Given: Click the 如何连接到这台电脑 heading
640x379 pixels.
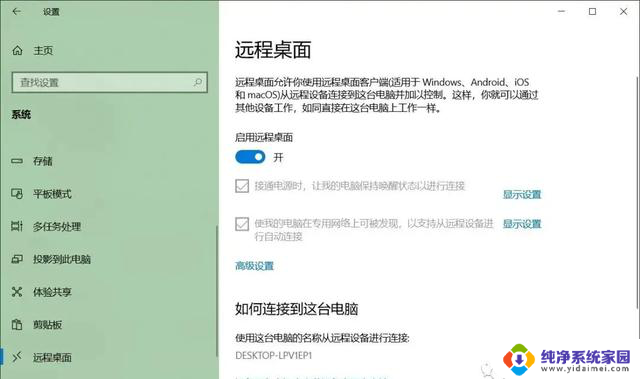Looking at the screenshot, I should pyautogui.click(x=296, y=309).
